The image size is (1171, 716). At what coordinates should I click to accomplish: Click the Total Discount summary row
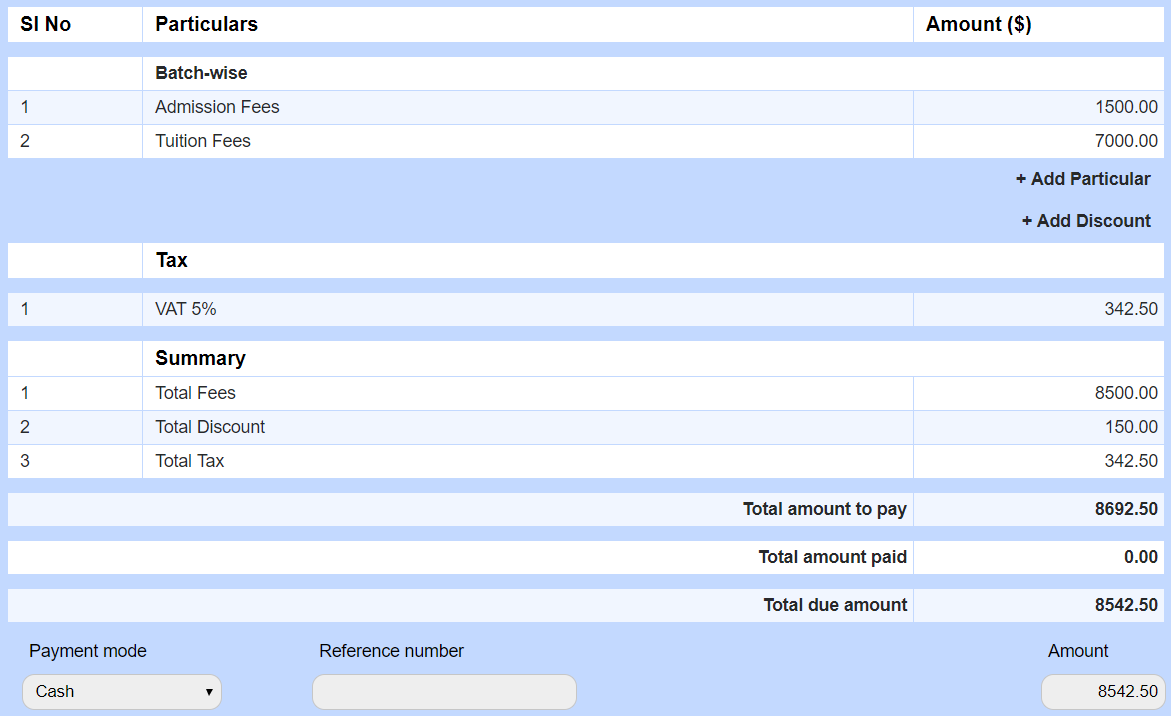point(210,427)
